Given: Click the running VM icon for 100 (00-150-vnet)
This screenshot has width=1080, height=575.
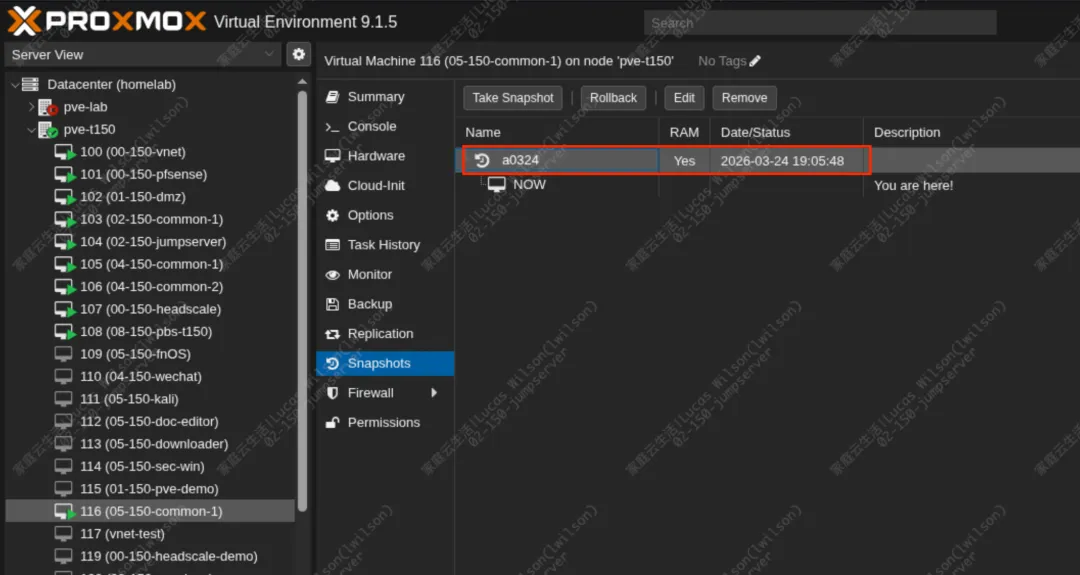Looking at the screenshot, I should click(65, 152).
